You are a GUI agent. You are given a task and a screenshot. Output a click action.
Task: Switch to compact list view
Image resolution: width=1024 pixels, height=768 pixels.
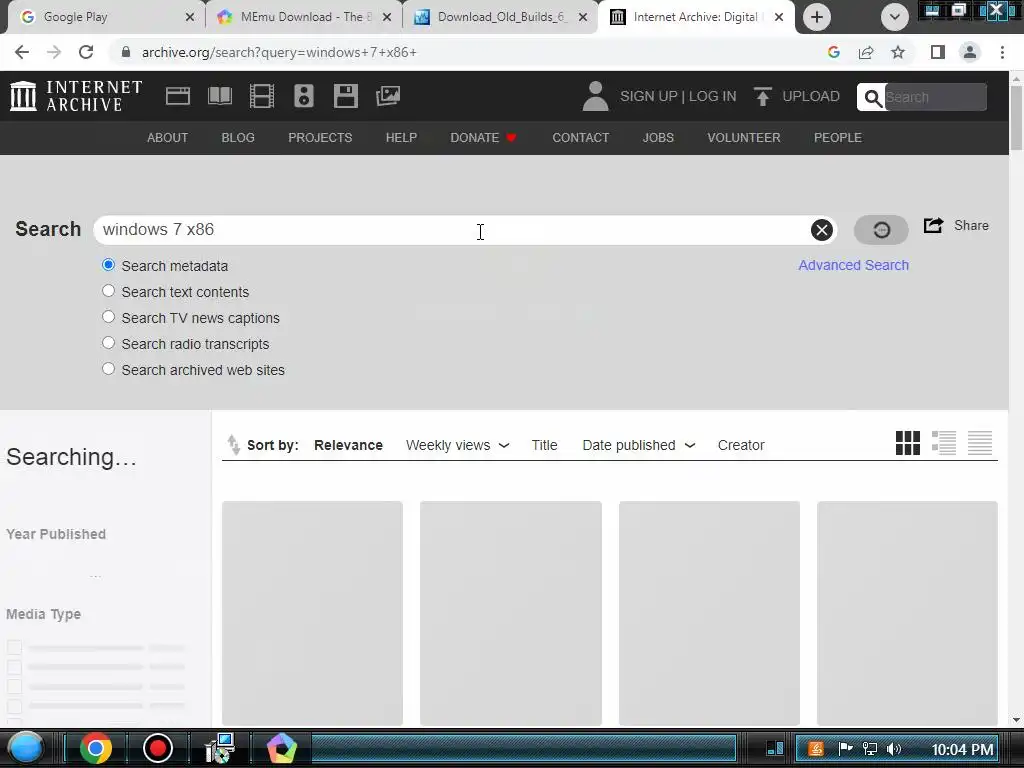pos(980,443)
